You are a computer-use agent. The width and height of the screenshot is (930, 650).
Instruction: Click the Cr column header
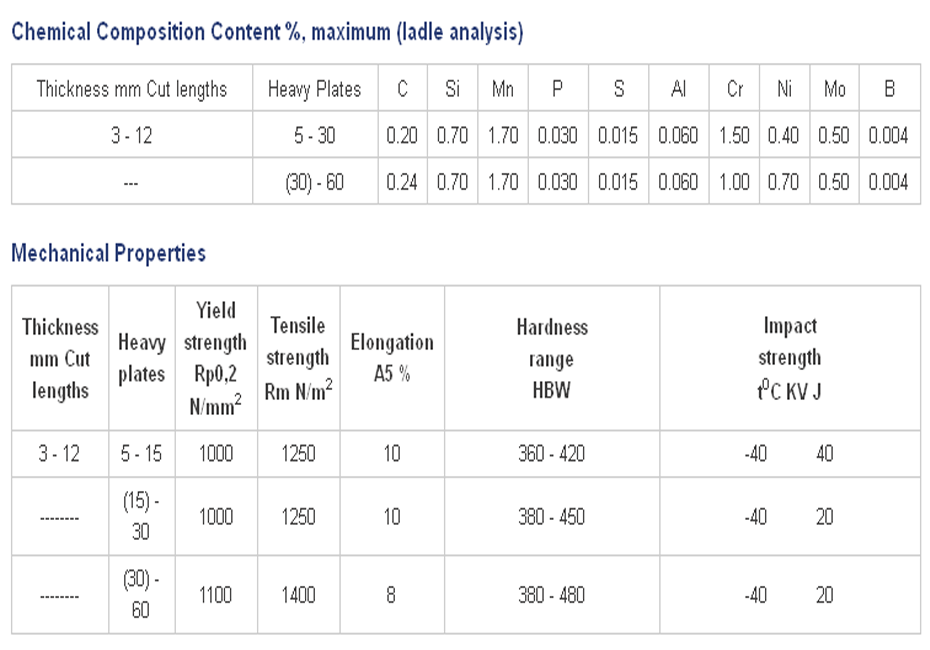[x=734, y=89]
